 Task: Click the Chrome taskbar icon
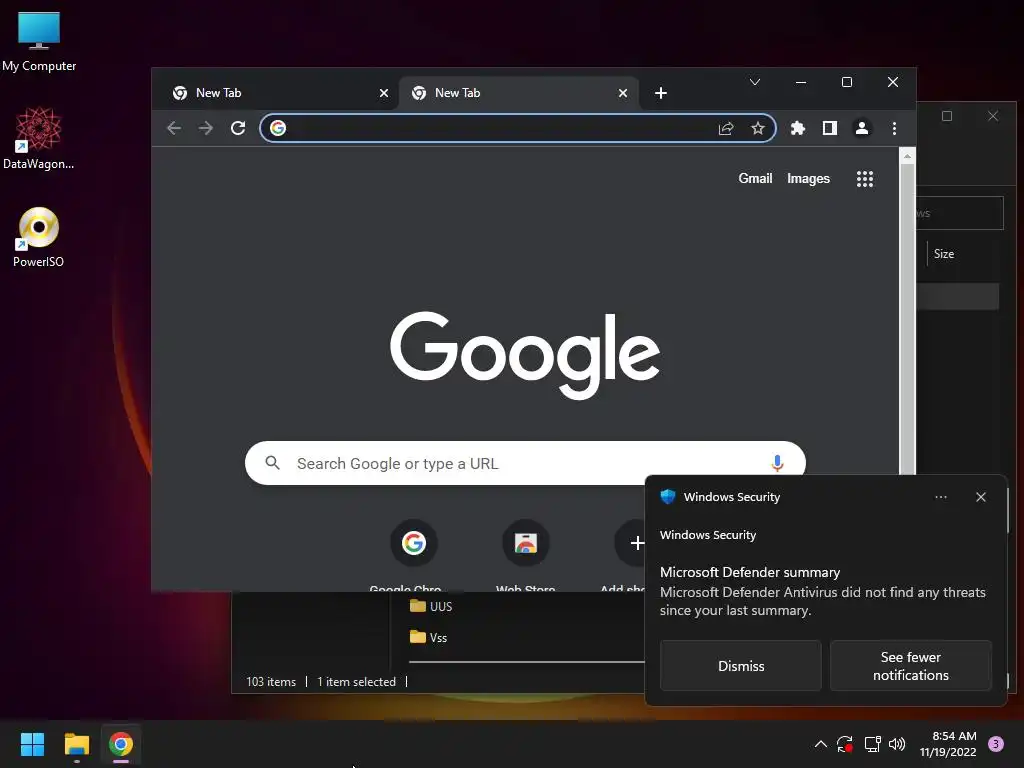[121, 744]
